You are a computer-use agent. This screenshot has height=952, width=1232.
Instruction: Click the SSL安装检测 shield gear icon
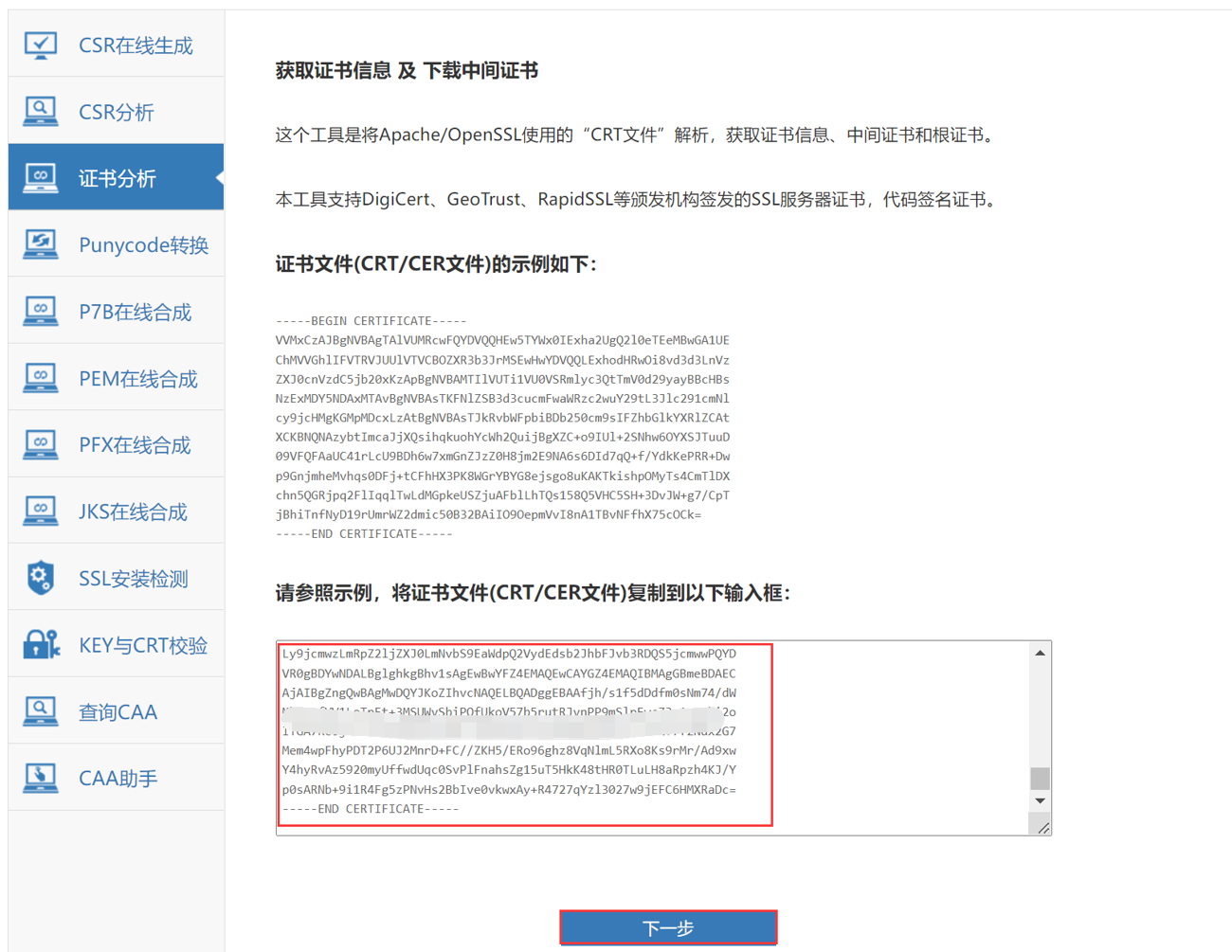coord(41,578)
